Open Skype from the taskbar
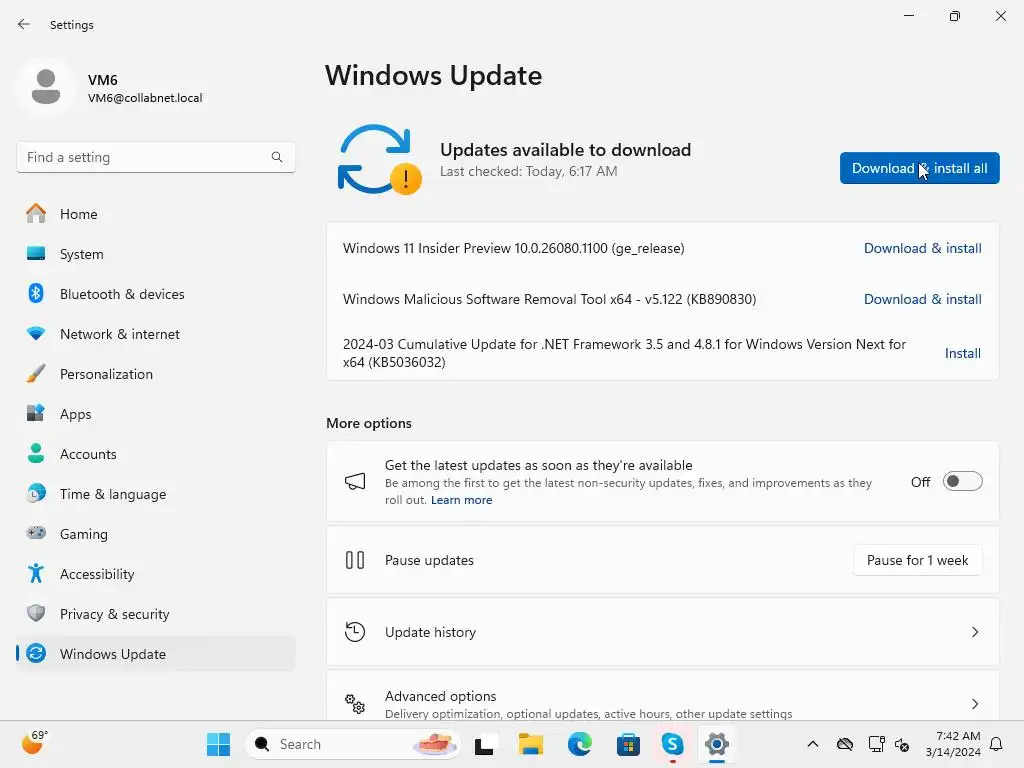Image resolution: width=1024 pixels, height=768 pixels. (x=672, y=744)
